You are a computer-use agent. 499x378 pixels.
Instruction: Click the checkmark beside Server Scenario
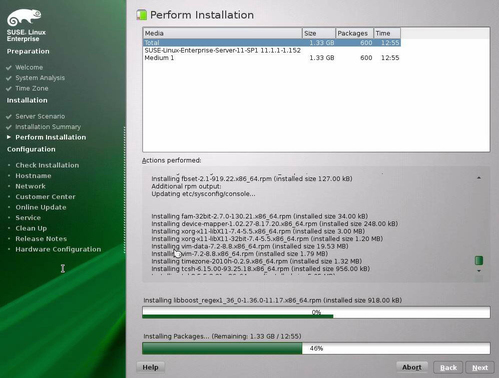[9, 117]
